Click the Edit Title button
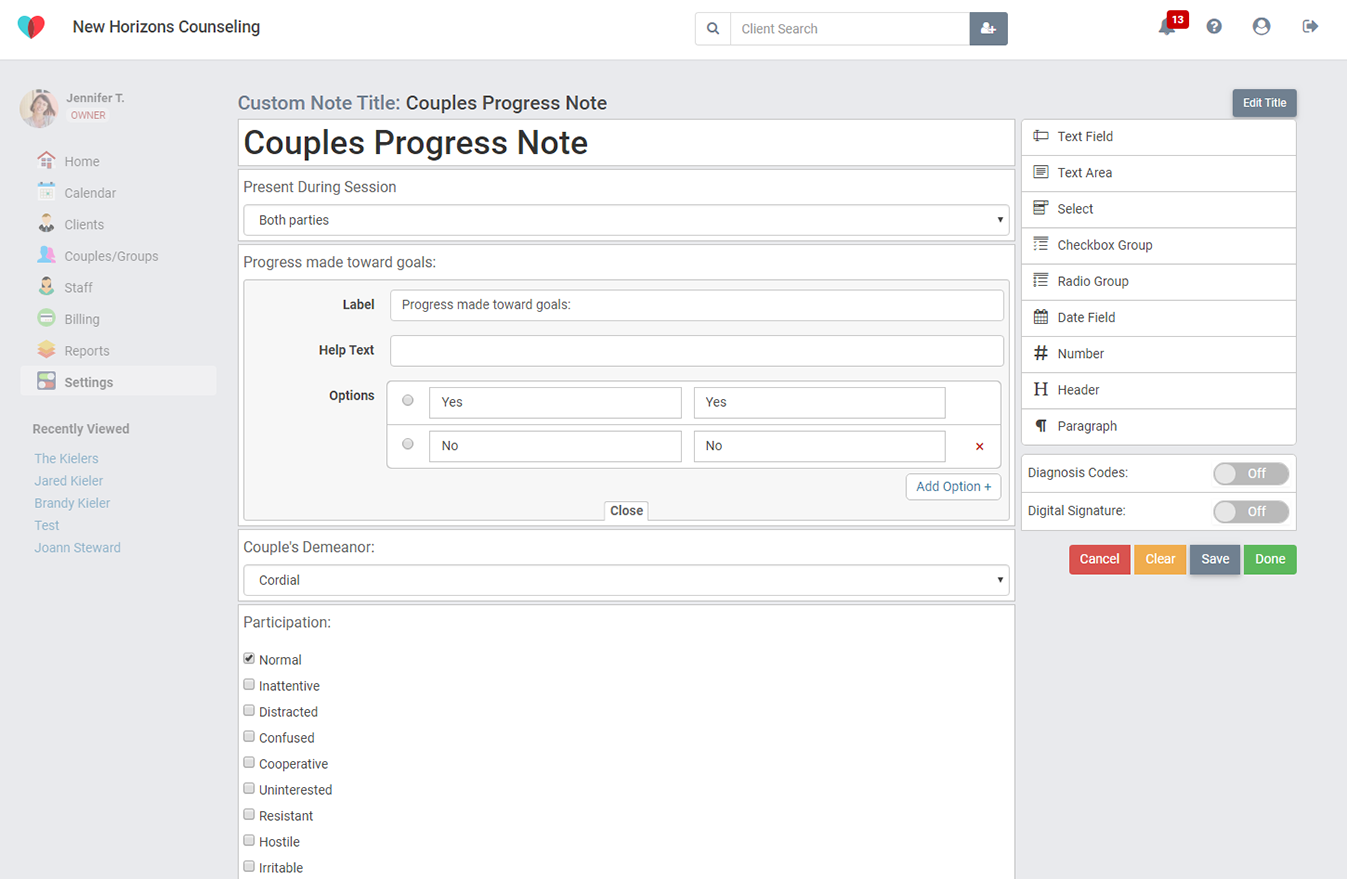 click(x=1264, y=103)
